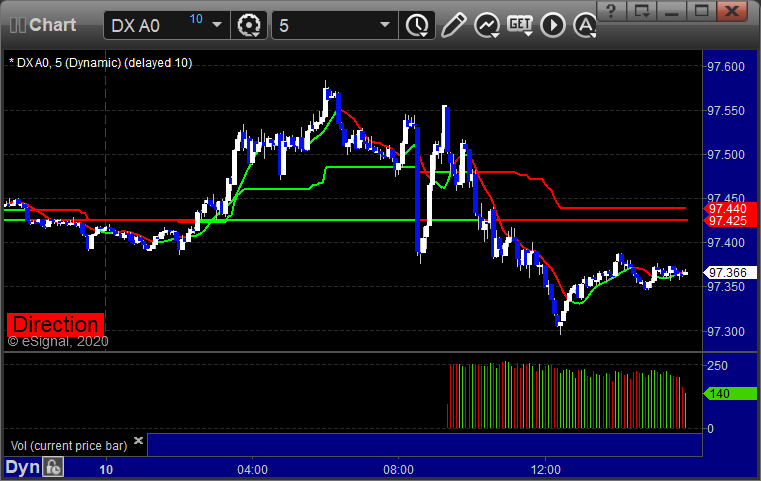Click the Dyn time scale label

[x=22, y=467]
